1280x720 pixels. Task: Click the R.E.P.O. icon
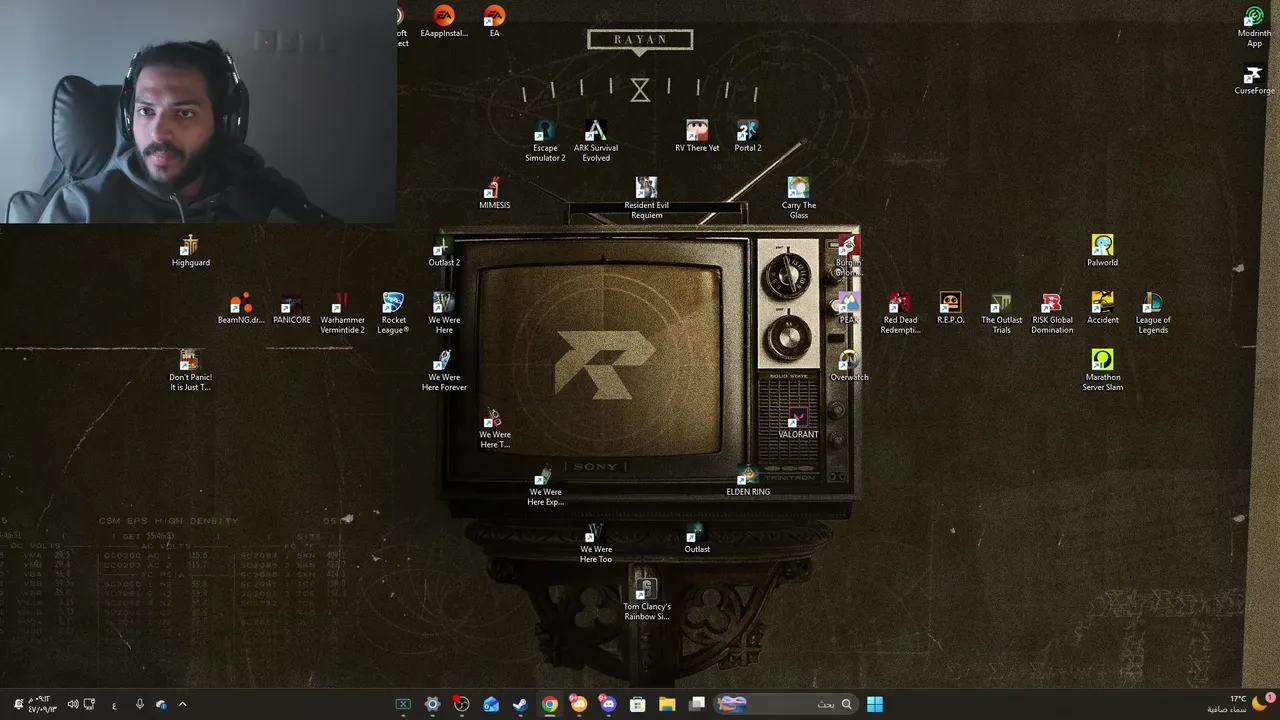click(x=950, y=309)
